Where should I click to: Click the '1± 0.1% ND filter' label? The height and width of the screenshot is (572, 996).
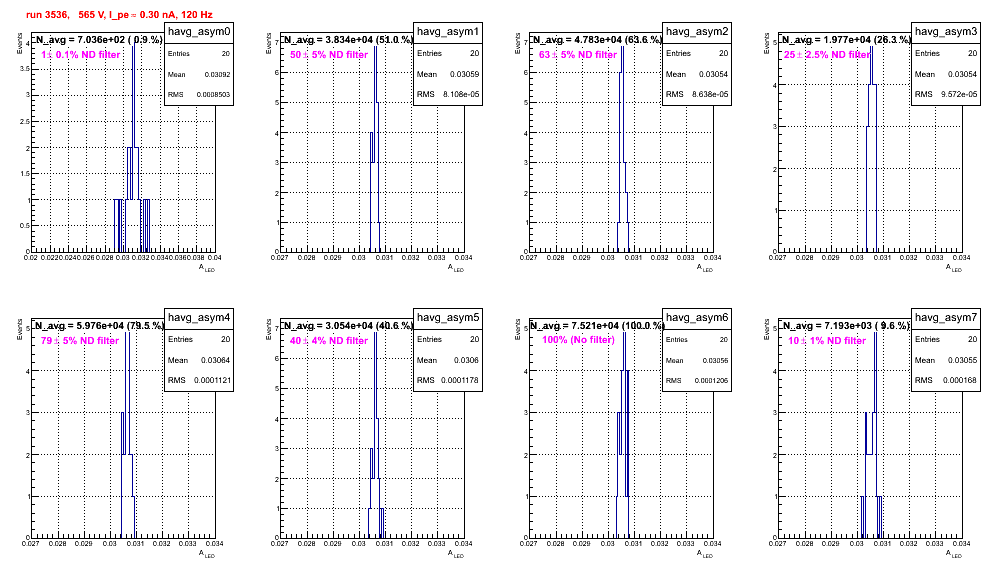point(81,55)
